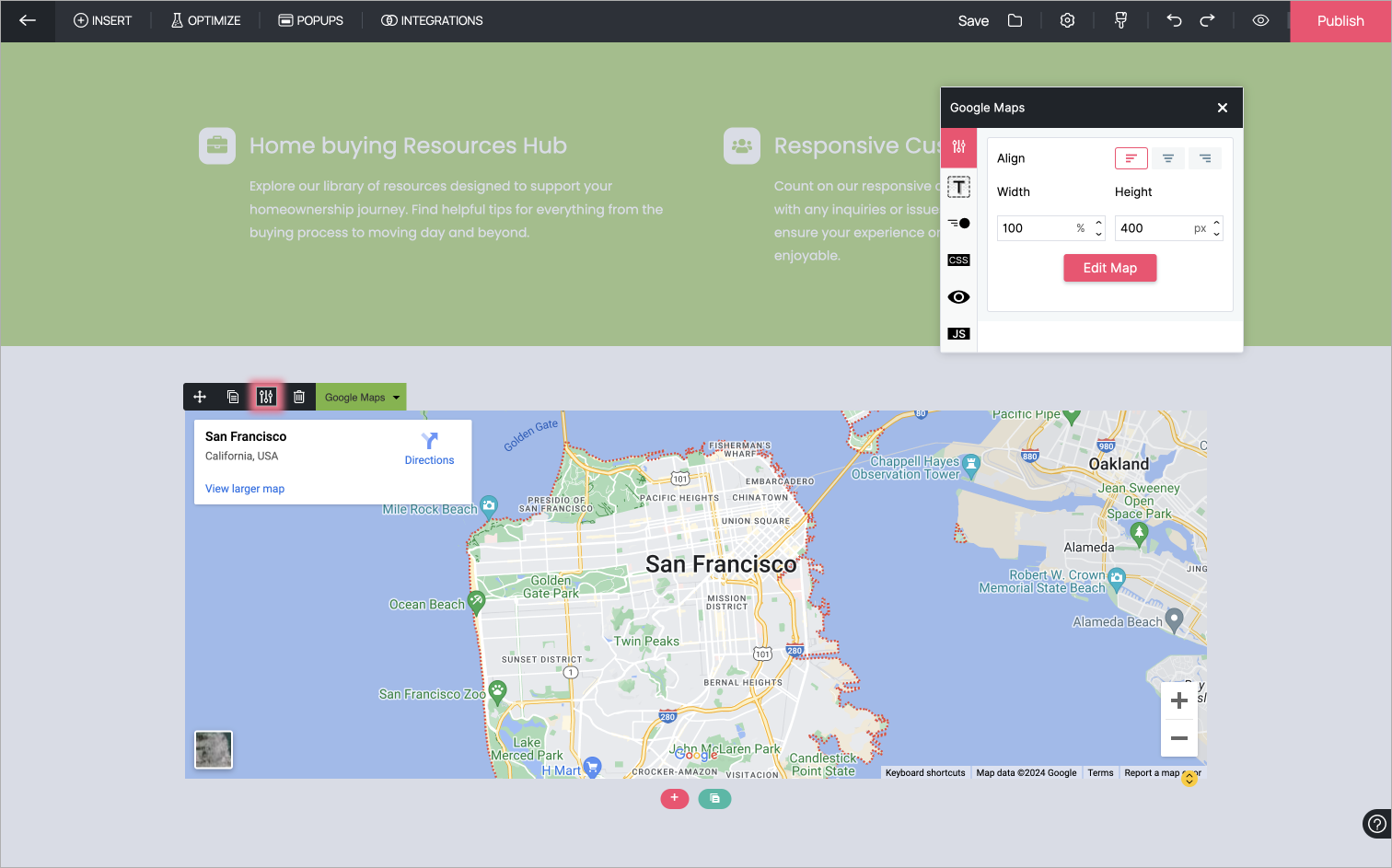Click the redo arrow icon
The image size is (1392, 868).
tap(1207, 20)
